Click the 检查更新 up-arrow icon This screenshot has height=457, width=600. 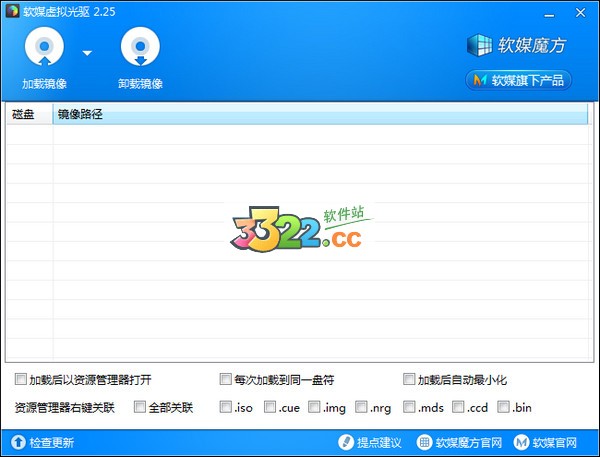18,442
